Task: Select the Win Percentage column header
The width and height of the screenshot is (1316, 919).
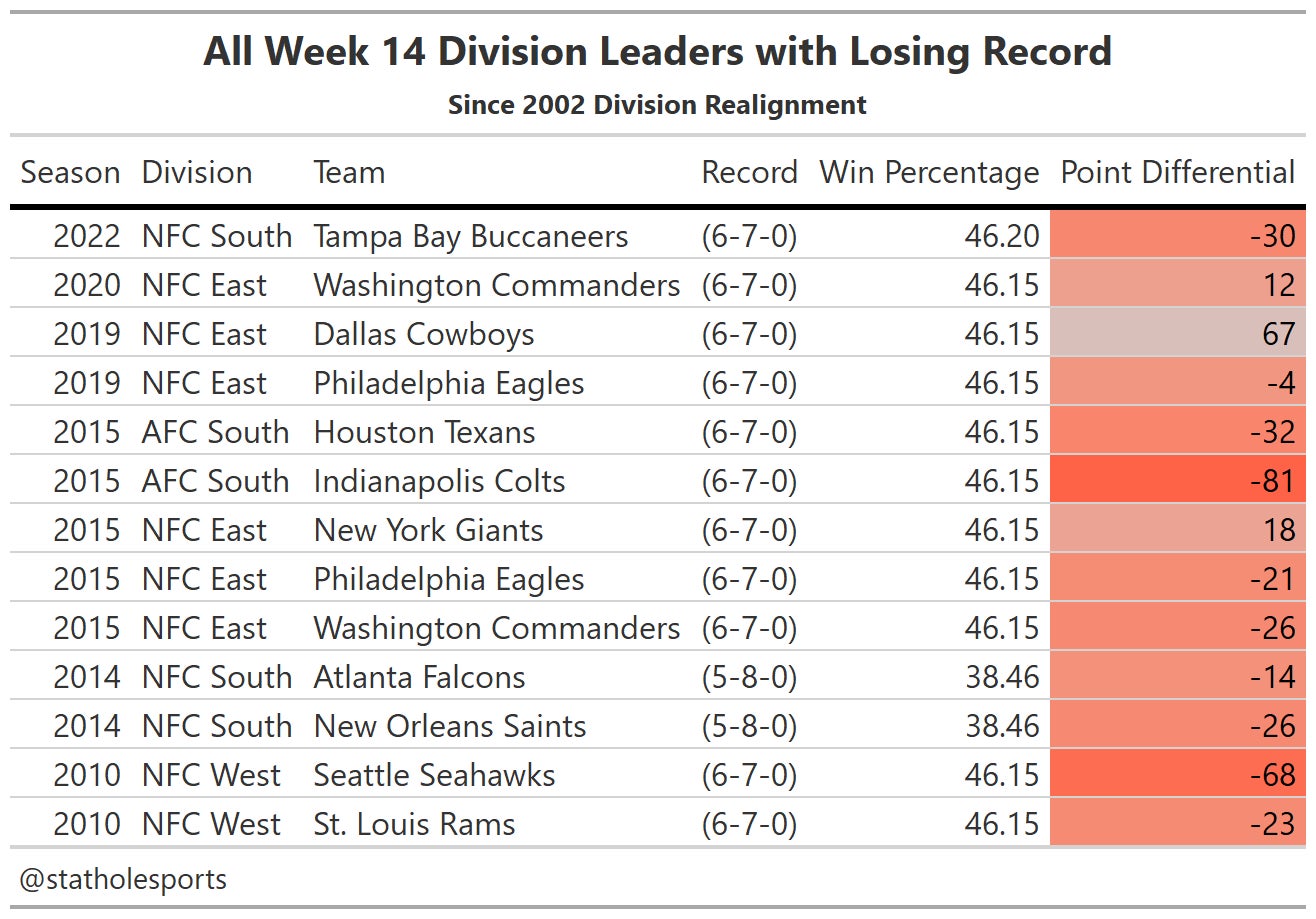Action: coord(929,172)
